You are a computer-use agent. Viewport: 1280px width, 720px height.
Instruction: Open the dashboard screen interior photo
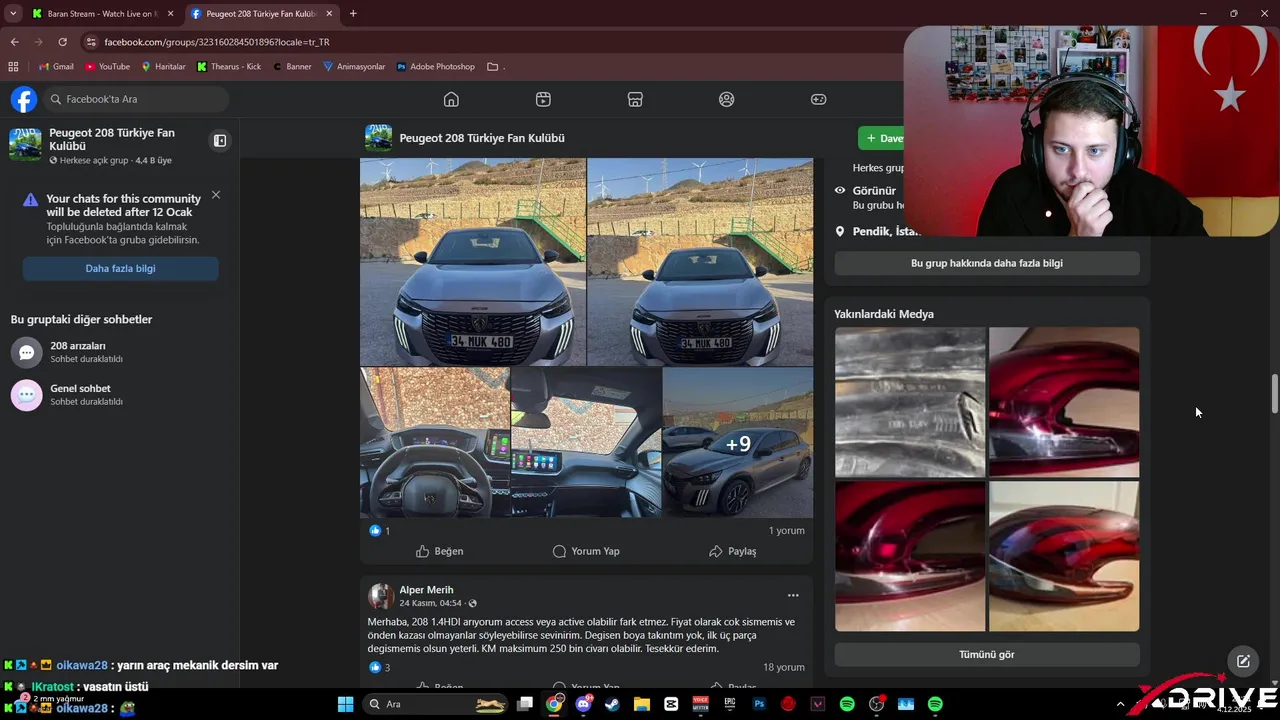[x=586, y=442]
